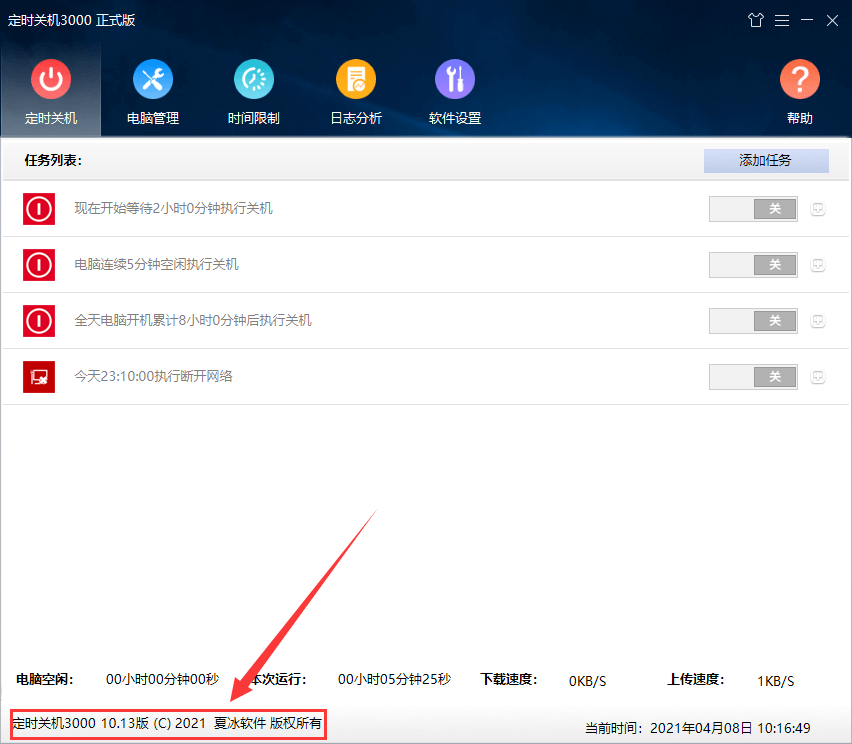Select task text 现在开始等待2小时0分钟执行关机
852x744 pixels.
tap(173, 209)
